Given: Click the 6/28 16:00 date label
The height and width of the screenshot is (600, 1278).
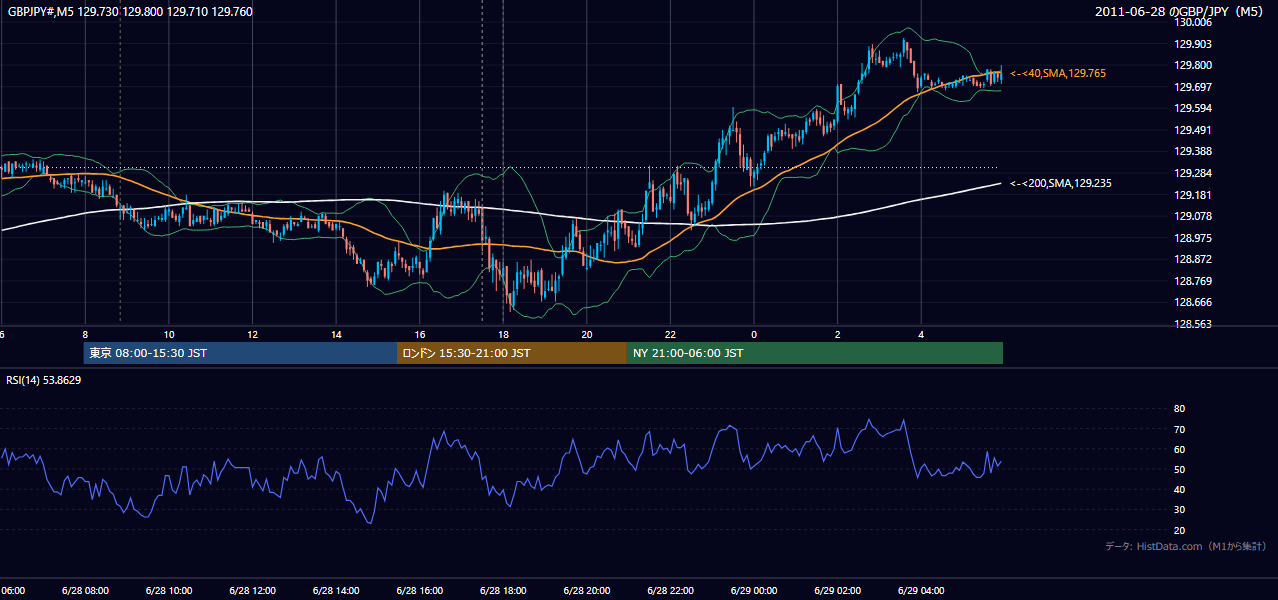Looking at the screenshot, I should coord(419,591).
